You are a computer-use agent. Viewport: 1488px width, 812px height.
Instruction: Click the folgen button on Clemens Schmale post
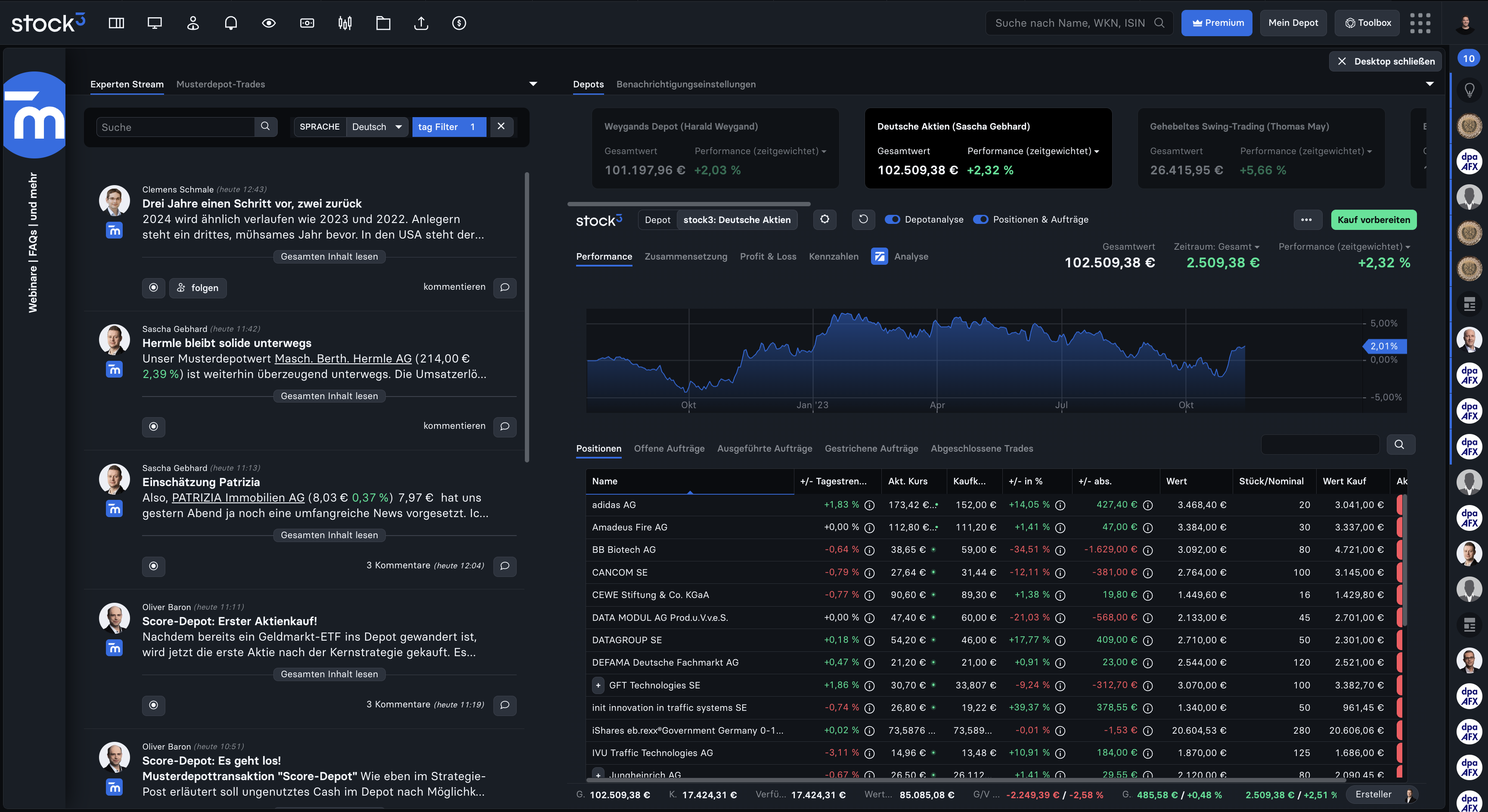coord(198,288)
